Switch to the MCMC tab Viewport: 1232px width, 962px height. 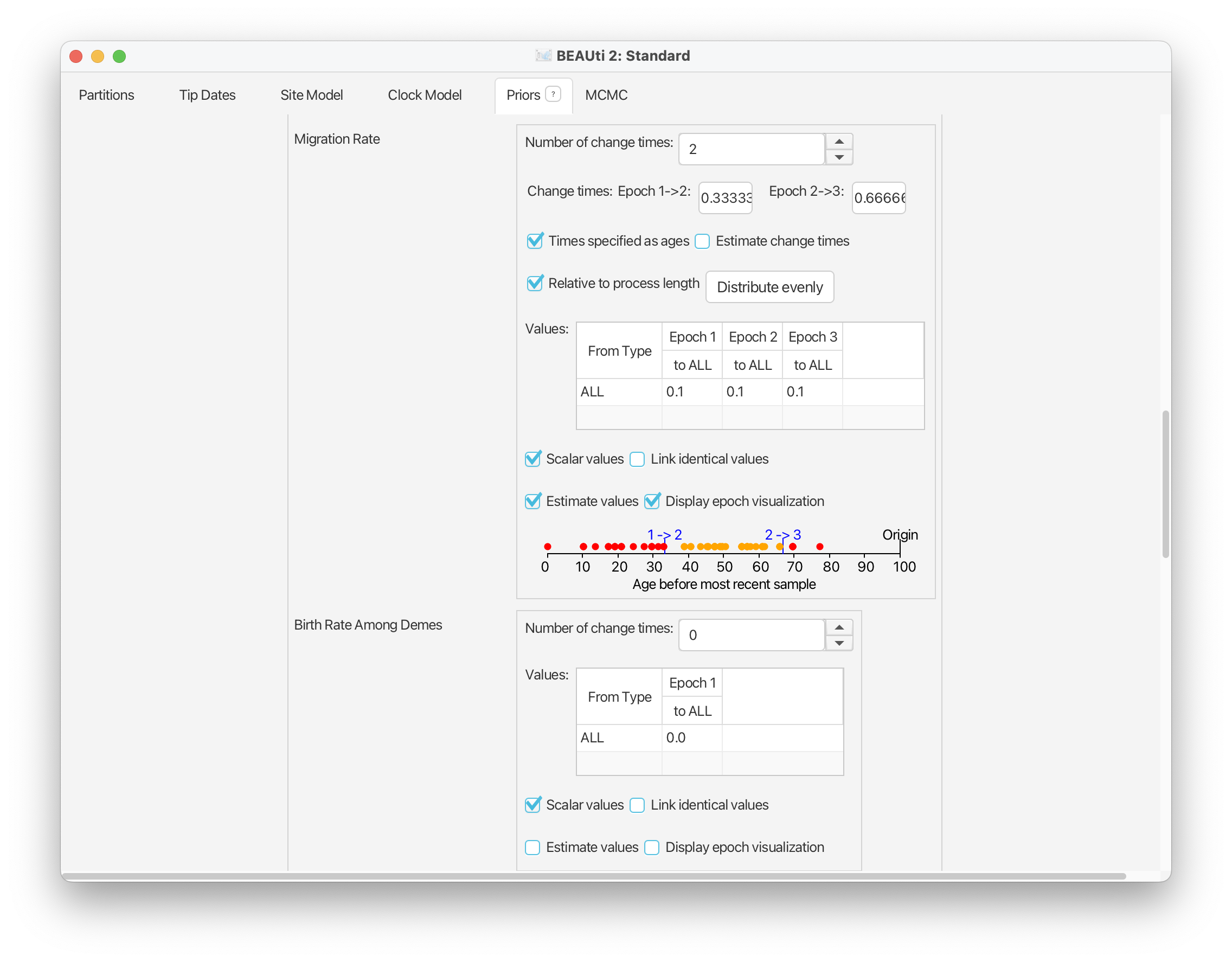point(606,95)
